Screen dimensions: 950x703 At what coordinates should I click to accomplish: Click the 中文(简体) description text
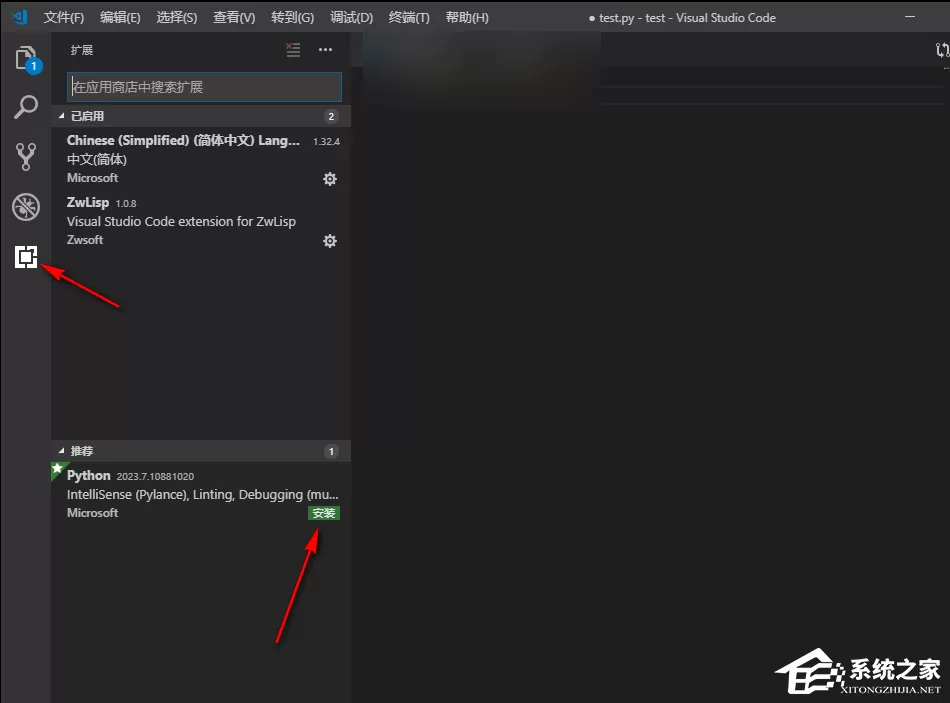tap(97, 159)
